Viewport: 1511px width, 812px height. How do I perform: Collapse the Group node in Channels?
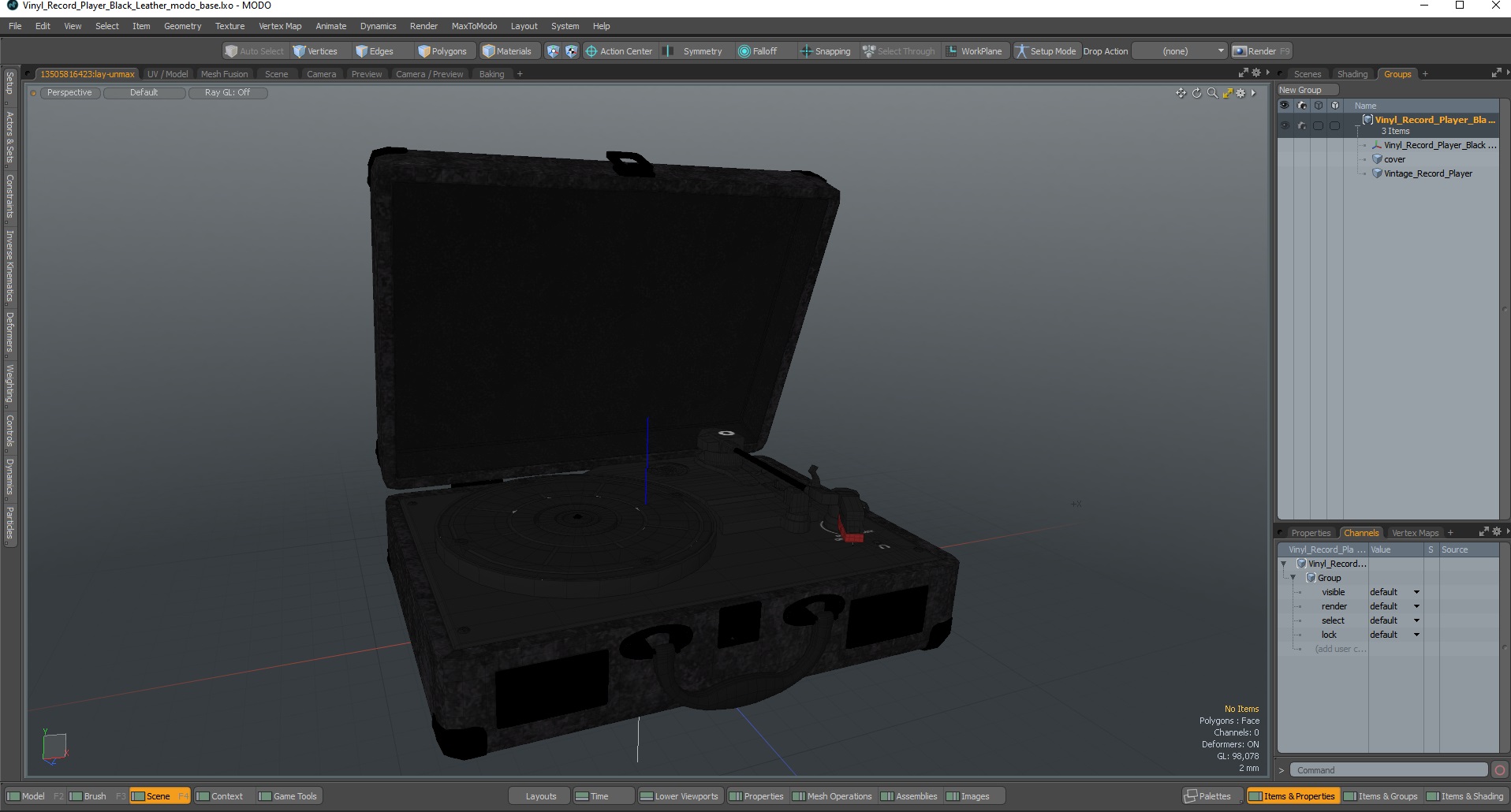tap(1293, 578)
